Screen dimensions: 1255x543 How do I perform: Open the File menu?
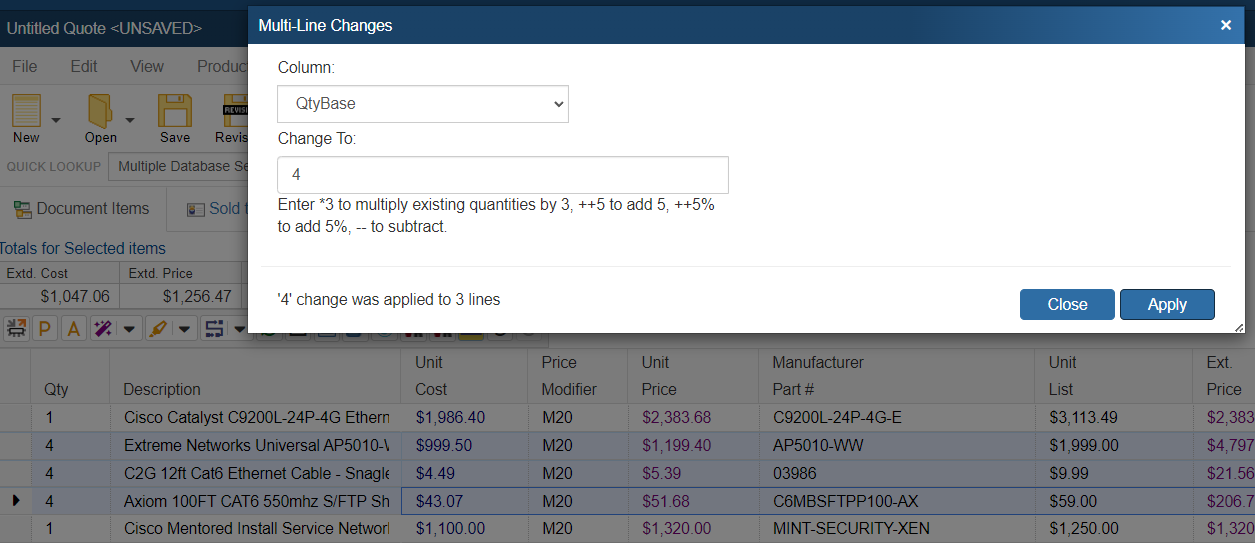pos(24,66)
